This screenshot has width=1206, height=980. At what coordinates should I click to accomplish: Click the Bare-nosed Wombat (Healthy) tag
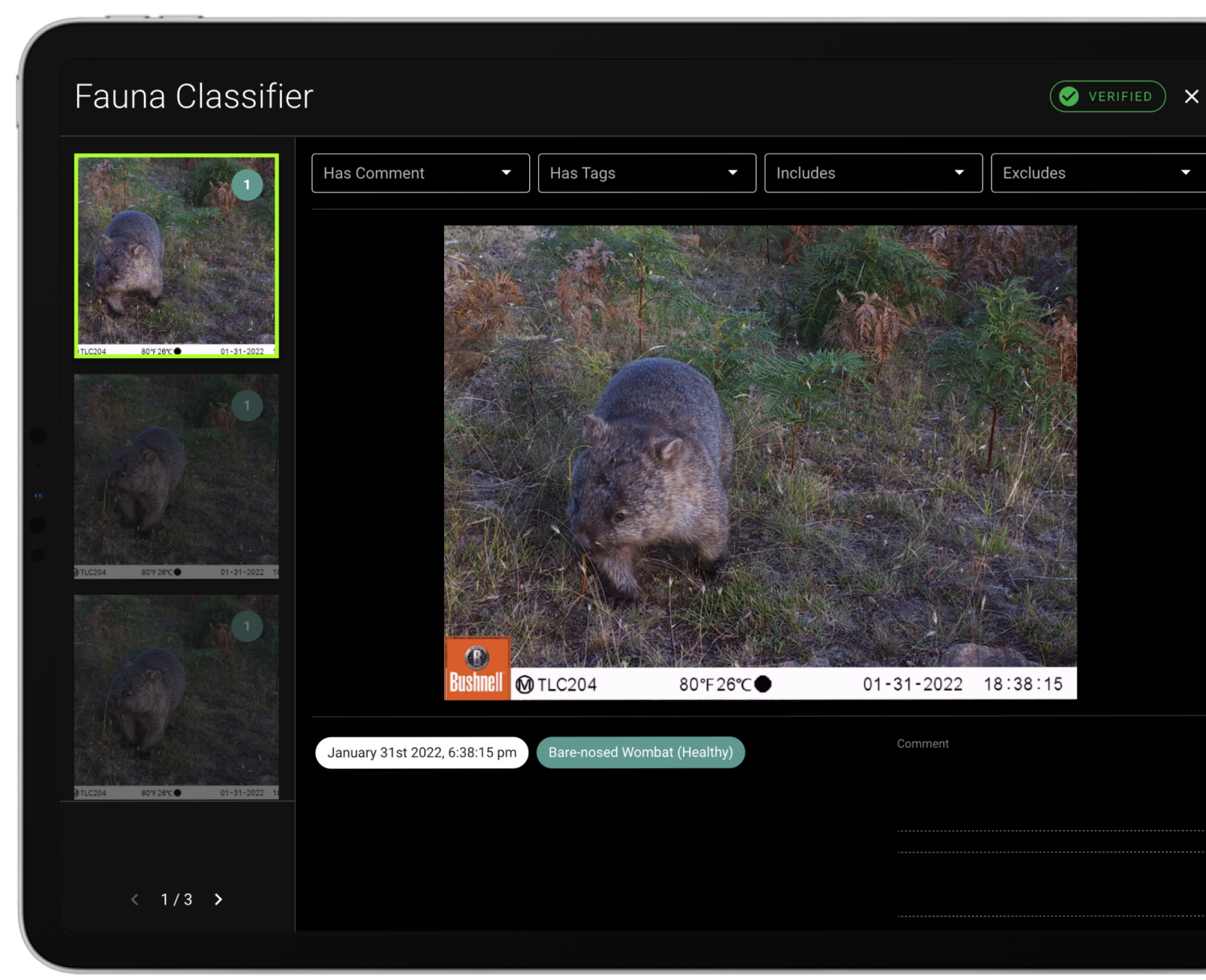pos(641,752)
